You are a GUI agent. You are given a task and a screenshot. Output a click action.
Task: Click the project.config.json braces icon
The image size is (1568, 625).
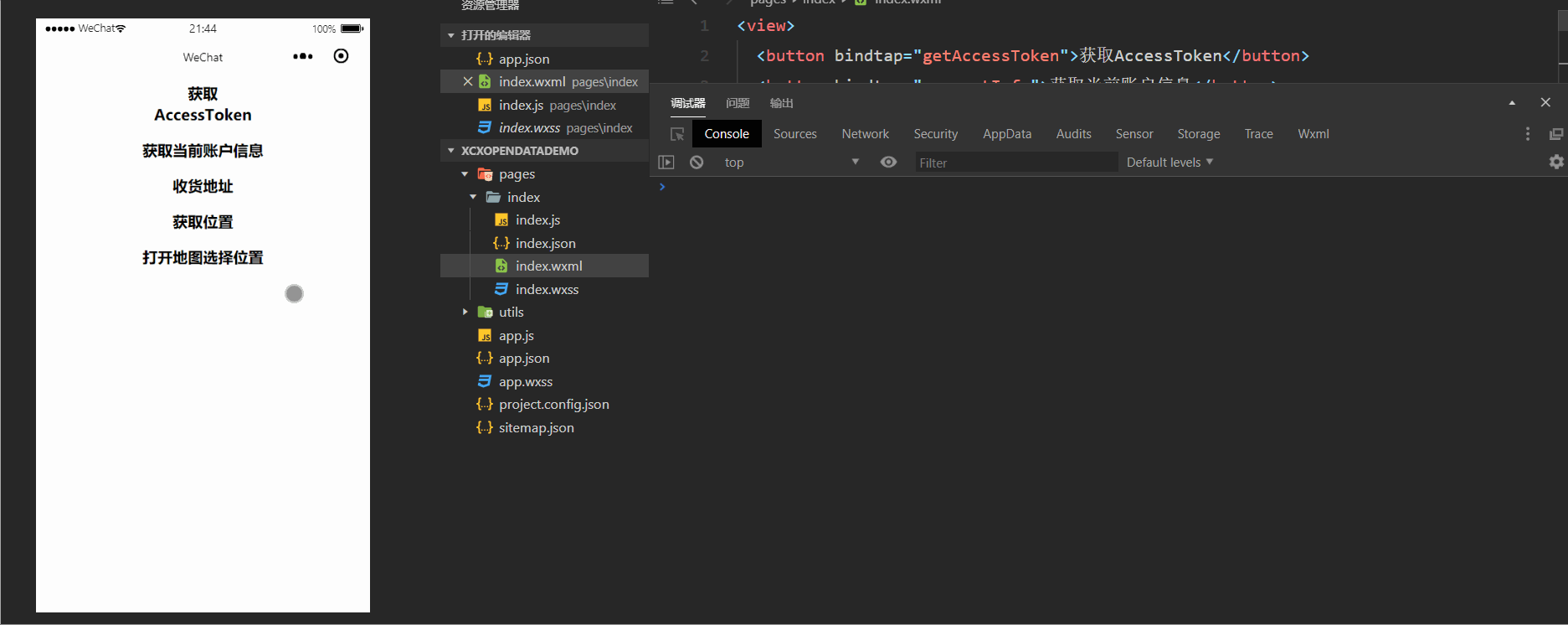[485, 404]
